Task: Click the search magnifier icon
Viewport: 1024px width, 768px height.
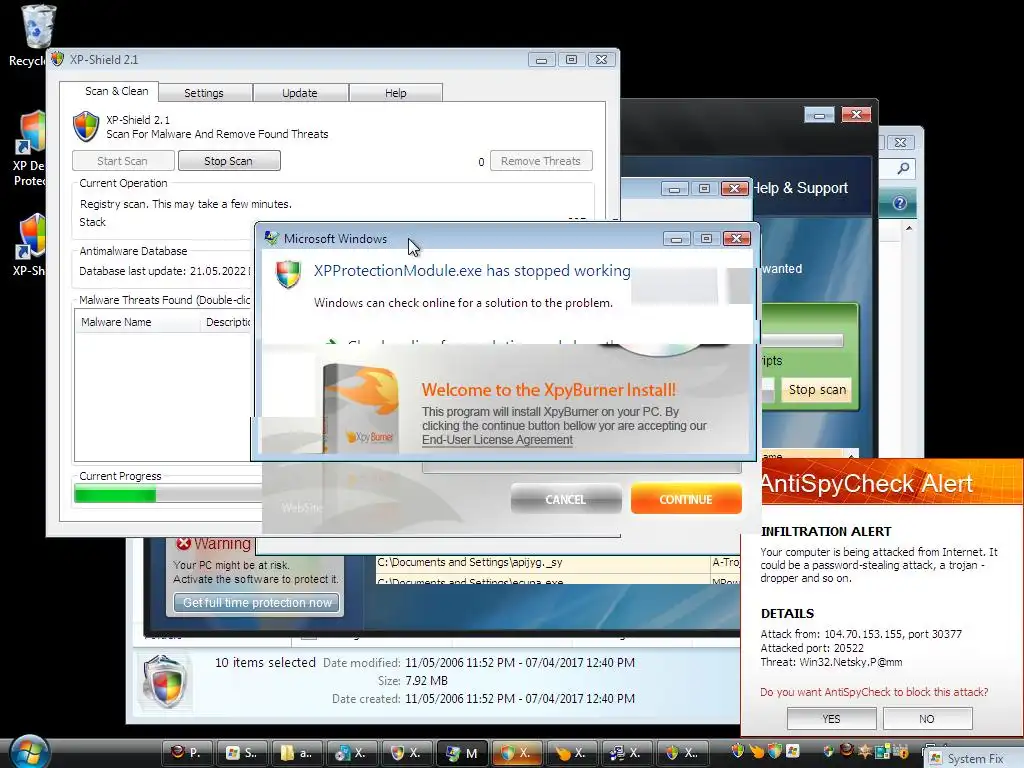Action: tap(903, 168)
